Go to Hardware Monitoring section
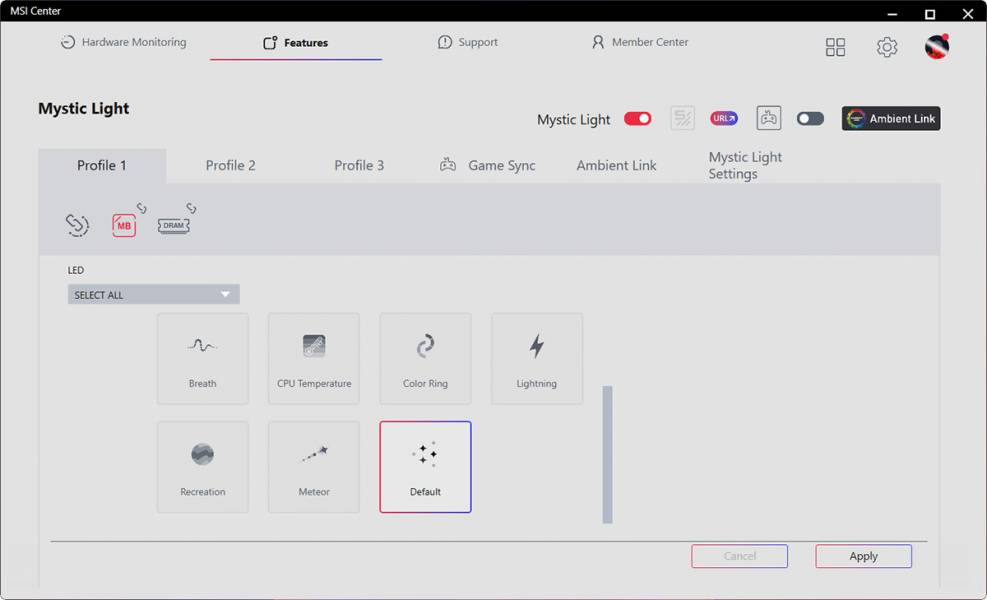The image size is (987, 600). click(123, 43)
